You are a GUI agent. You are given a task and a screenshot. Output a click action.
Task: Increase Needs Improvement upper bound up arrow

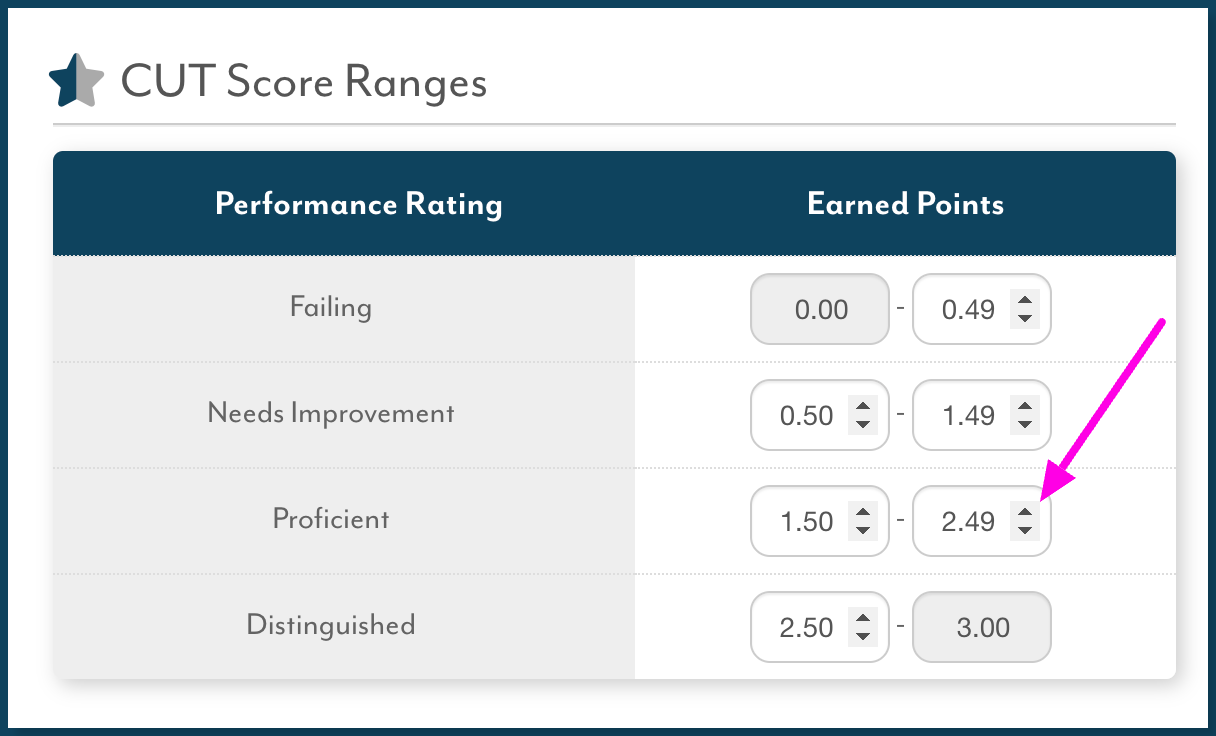coord(1024,406)
